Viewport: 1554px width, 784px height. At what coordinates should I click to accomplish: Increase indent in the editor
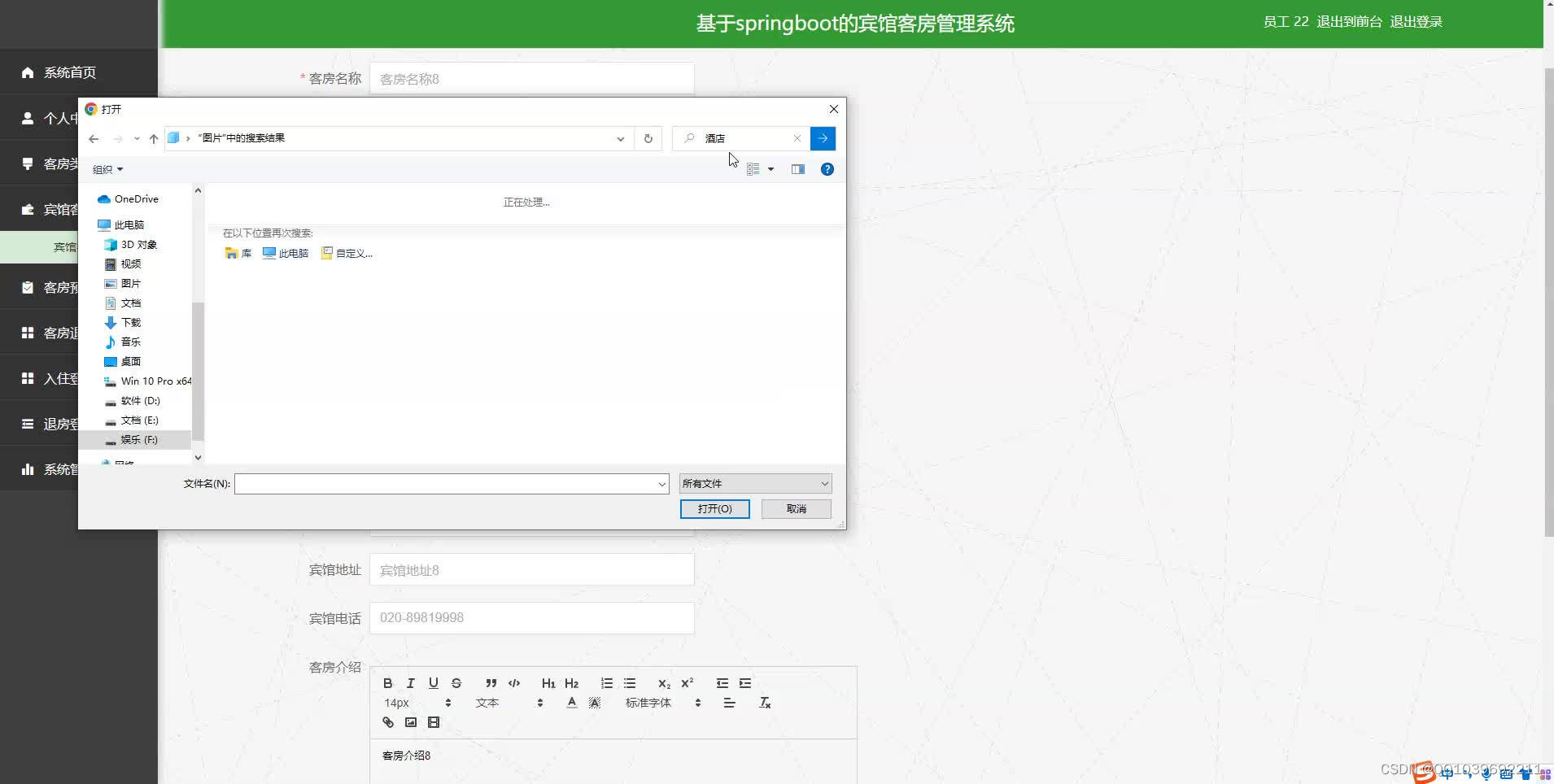745,683
